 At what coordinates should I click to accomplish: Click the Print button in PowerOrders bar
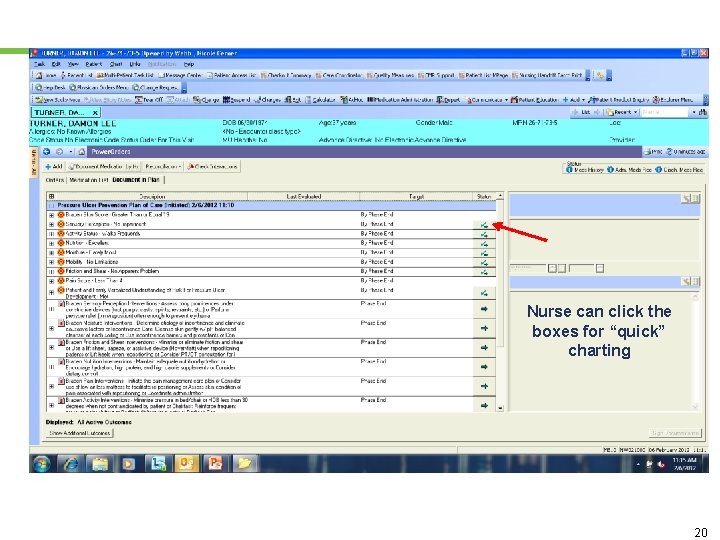point(652,152)
